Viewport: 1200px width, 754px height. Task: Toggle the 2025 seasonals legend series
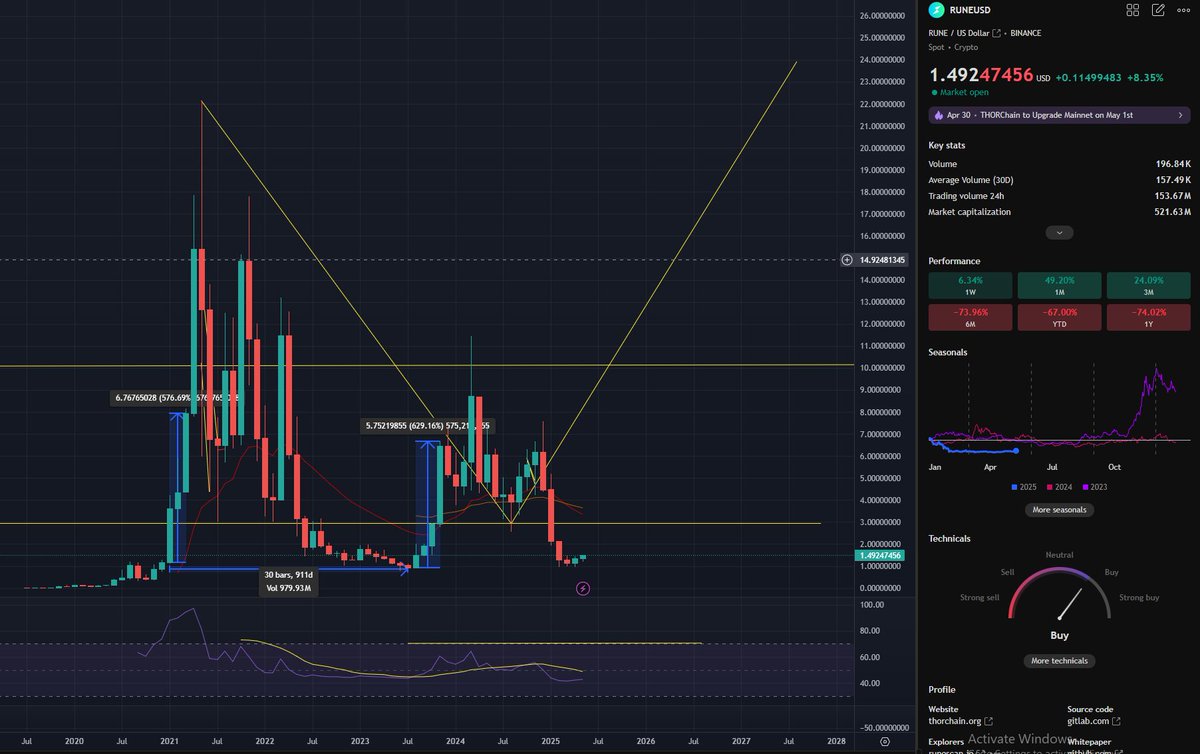(1025, 487)
